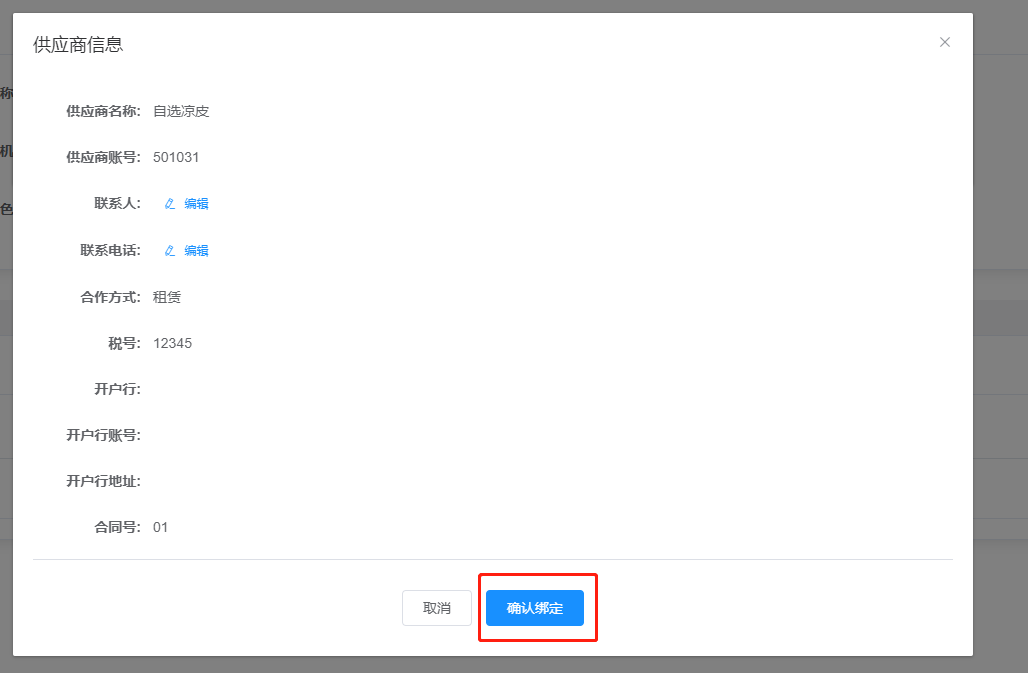Screen dimensions: 1028x673
Task: Open the 编辑 link for 联系人
Action: click(x=196, y=204)
